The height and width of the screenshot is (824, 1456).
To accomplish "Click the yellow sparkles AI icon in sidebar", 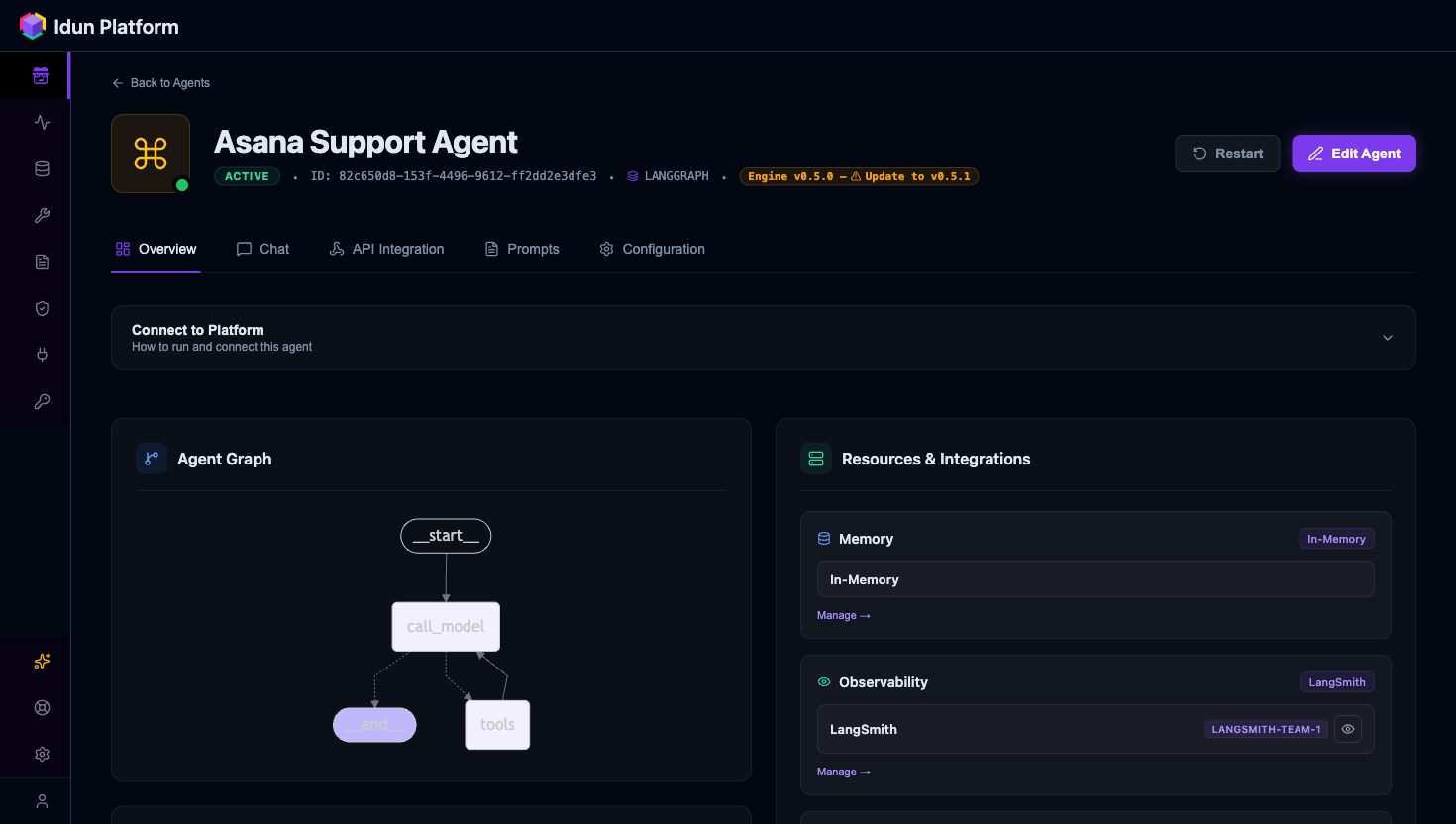I will click(x=41, y=661).
